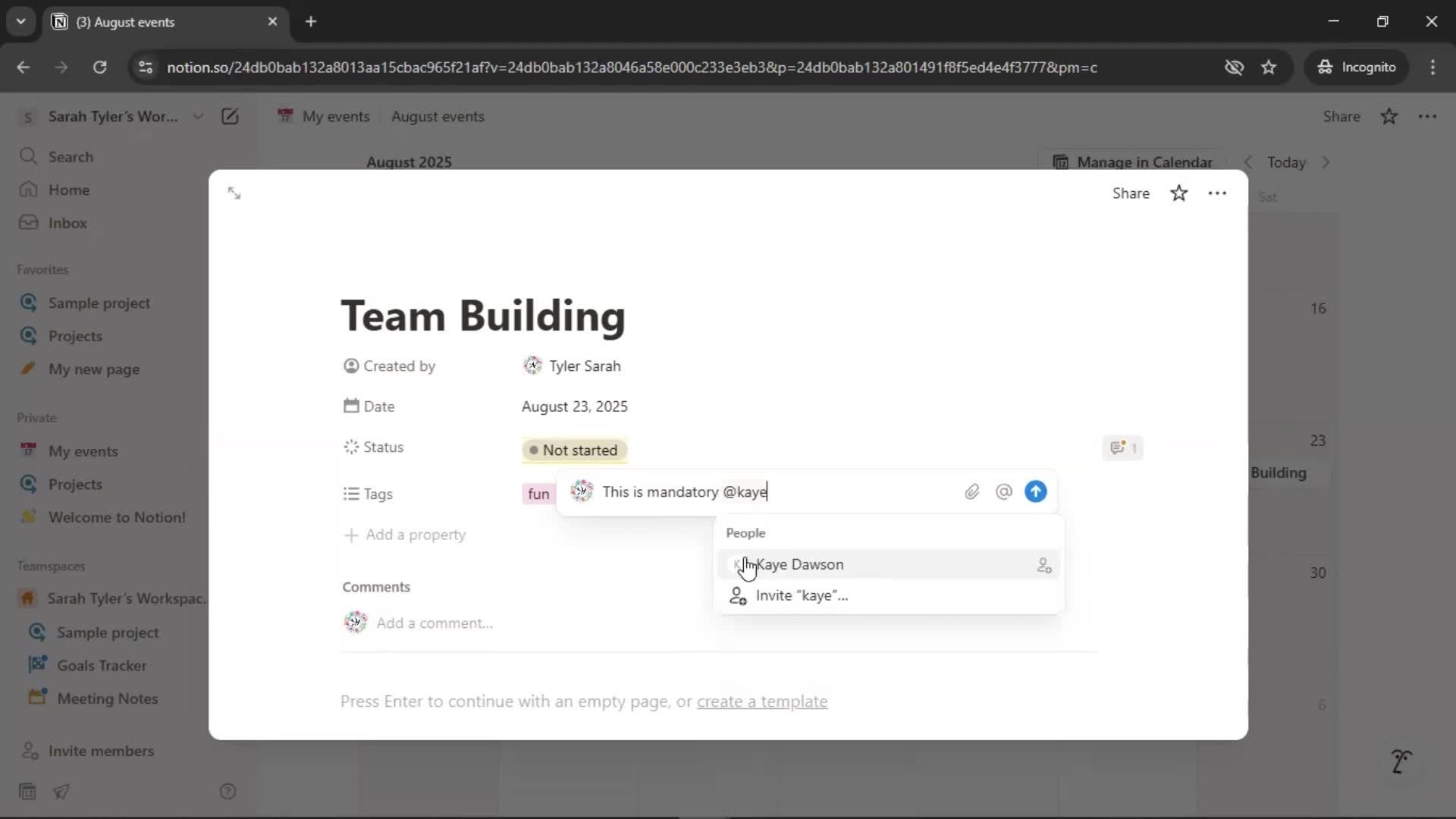The width and height of the screenshot is (1456, 819).
Task: Open a new browser tab
Action: [x=311, y=22]
